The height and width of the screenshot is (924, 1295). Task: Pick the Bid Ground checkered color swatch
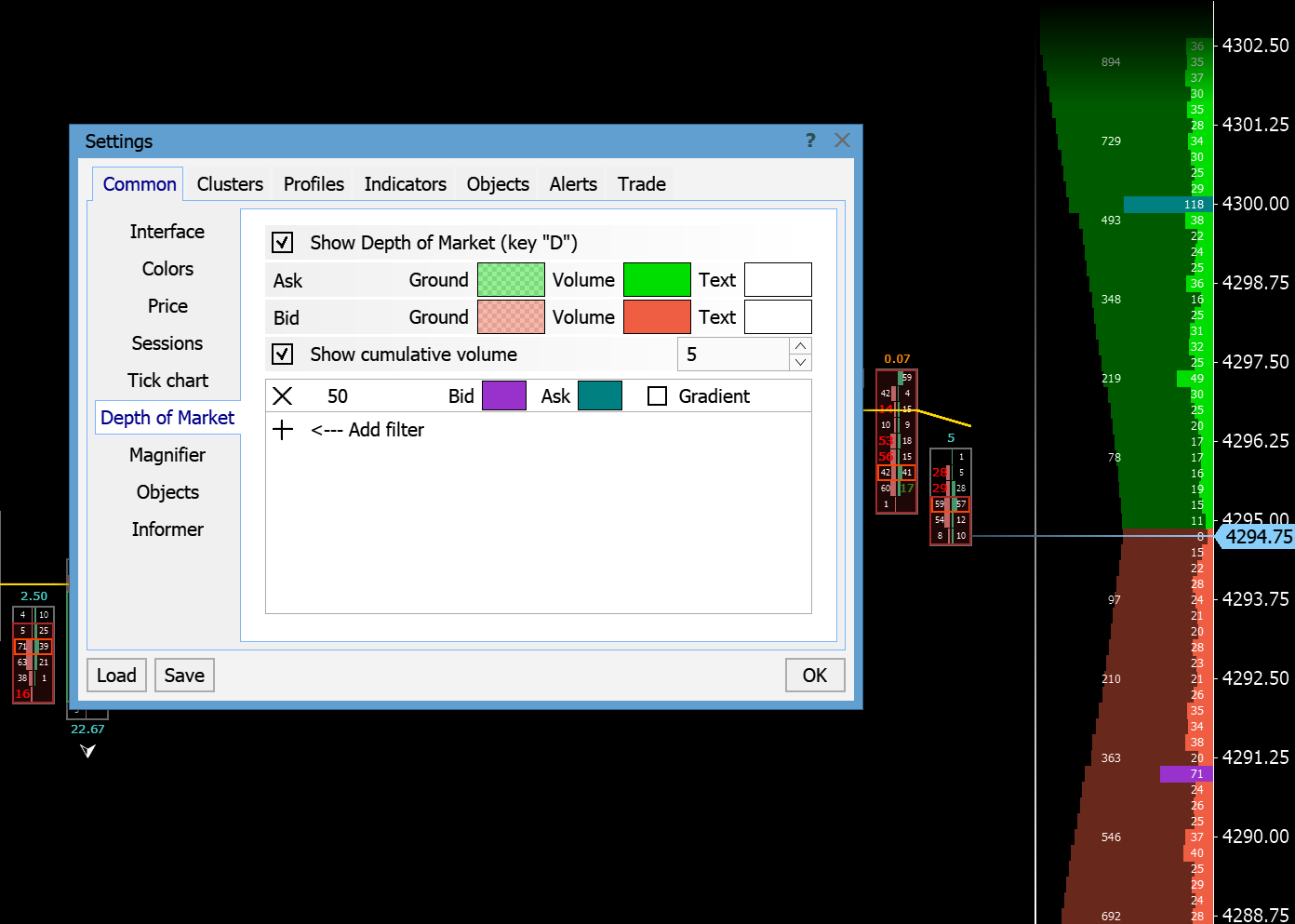pos(511,317)
